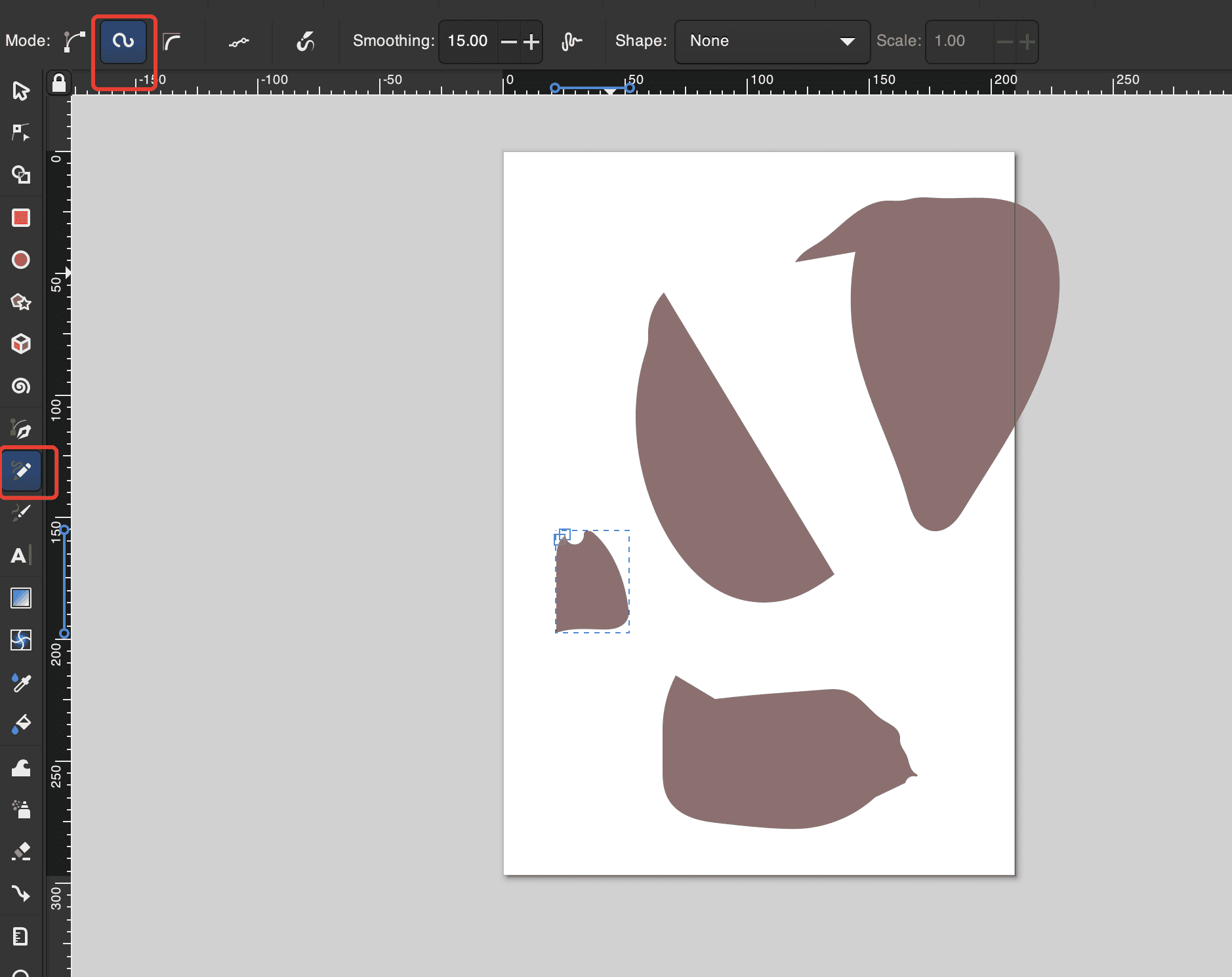This screenshot has width=1232, height=977.
Task: Switch to regular Bezier path mode
Action: tap(75, 41)
